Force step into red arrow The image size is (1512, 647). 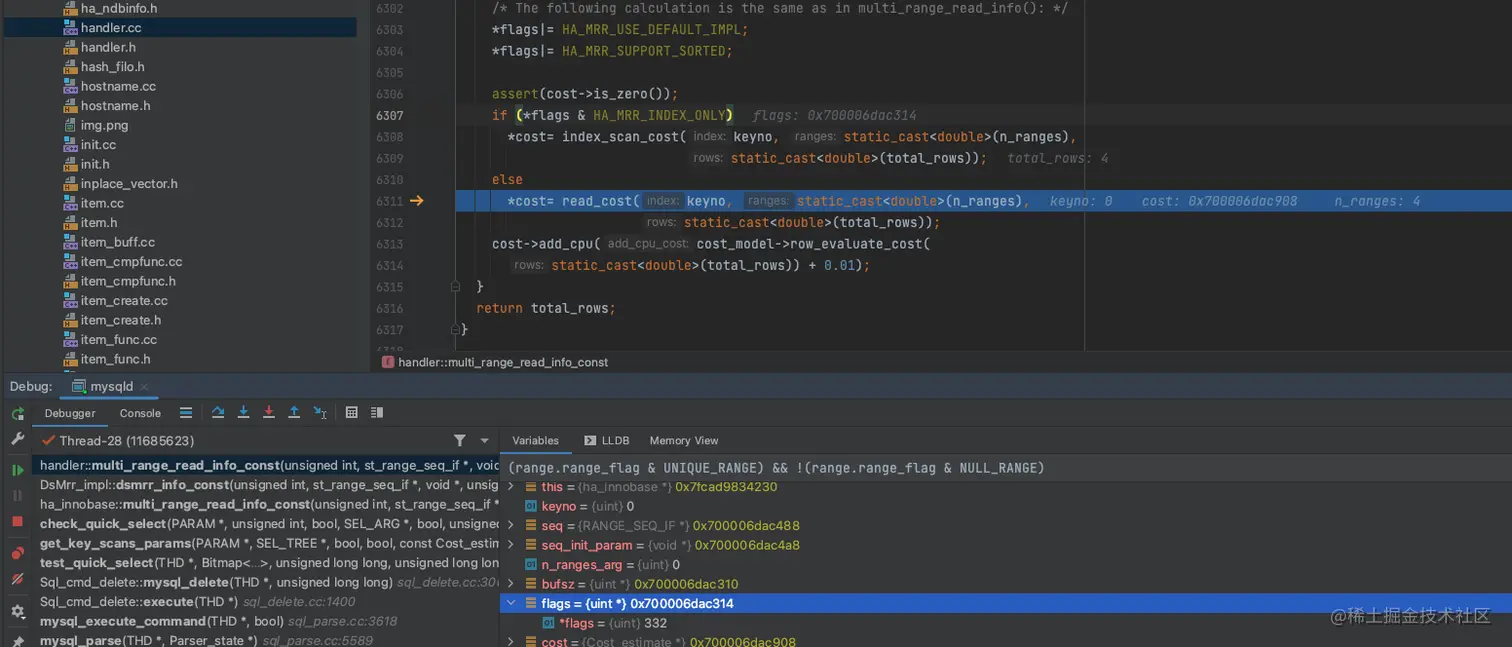tap(268, 413)
